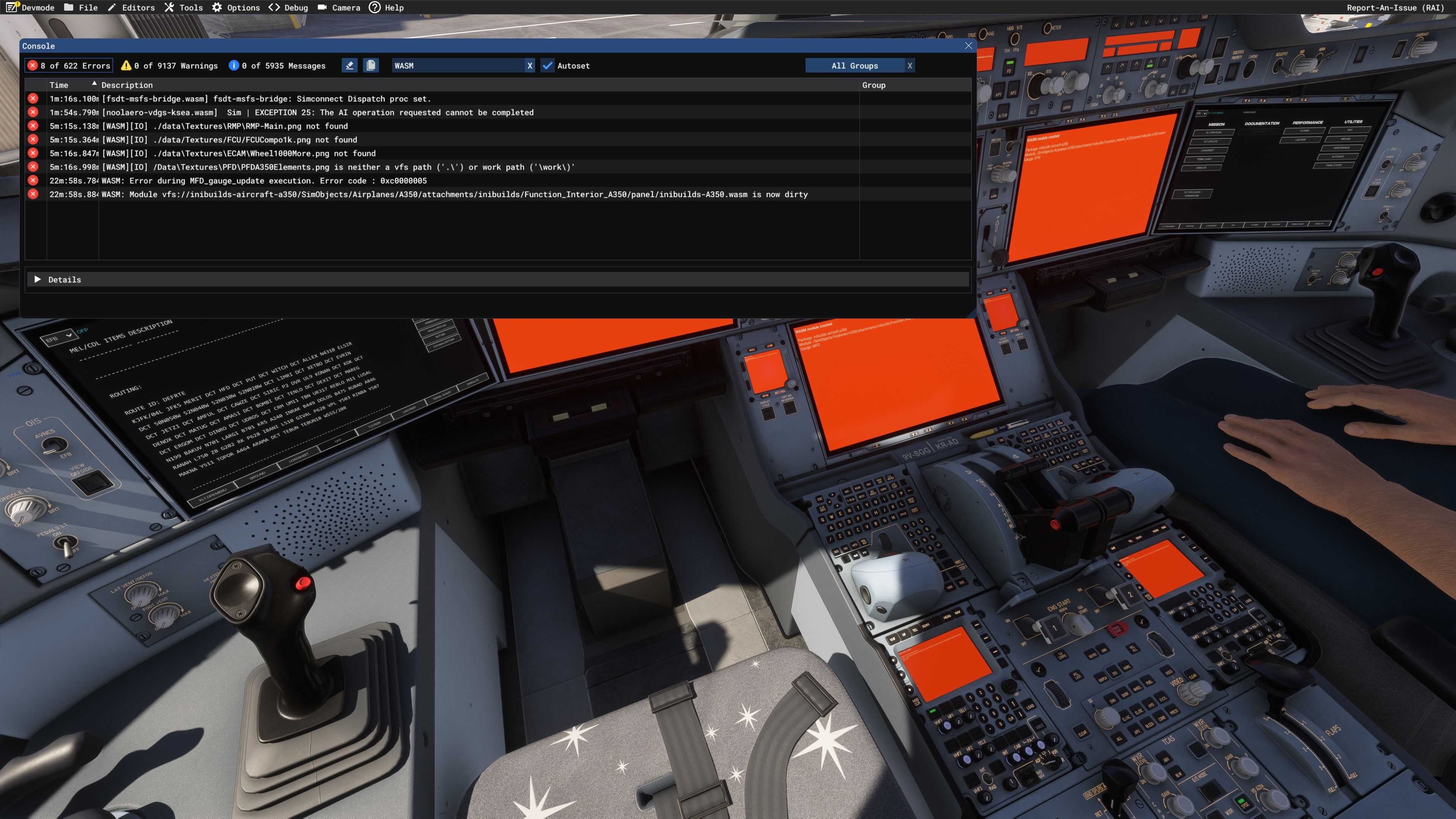
Task: Click the red error icon of first log row
Action: 33,98
